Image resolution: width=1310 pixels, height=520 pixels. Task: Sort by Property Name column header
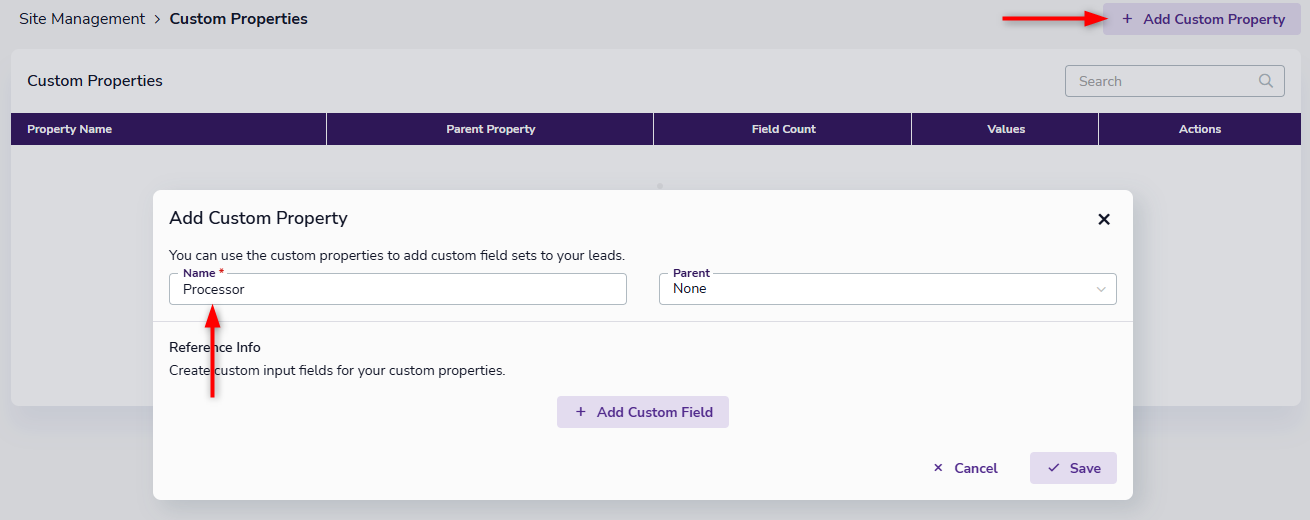(69, 129)
